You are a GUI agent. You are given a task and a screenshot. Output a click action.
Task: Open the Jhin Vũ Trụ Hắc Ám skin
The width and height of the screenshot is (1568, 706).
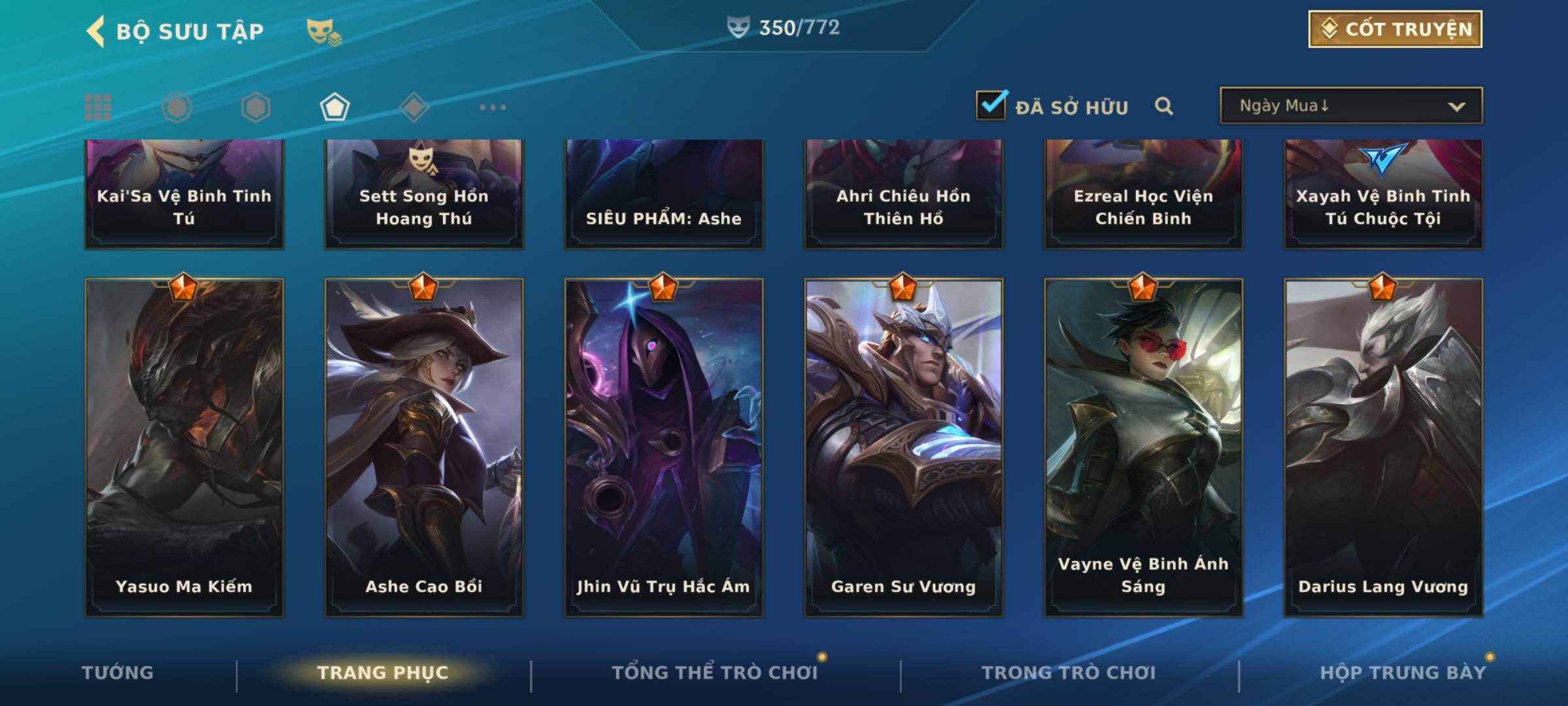pyautogui.click(x=664, y=448)
